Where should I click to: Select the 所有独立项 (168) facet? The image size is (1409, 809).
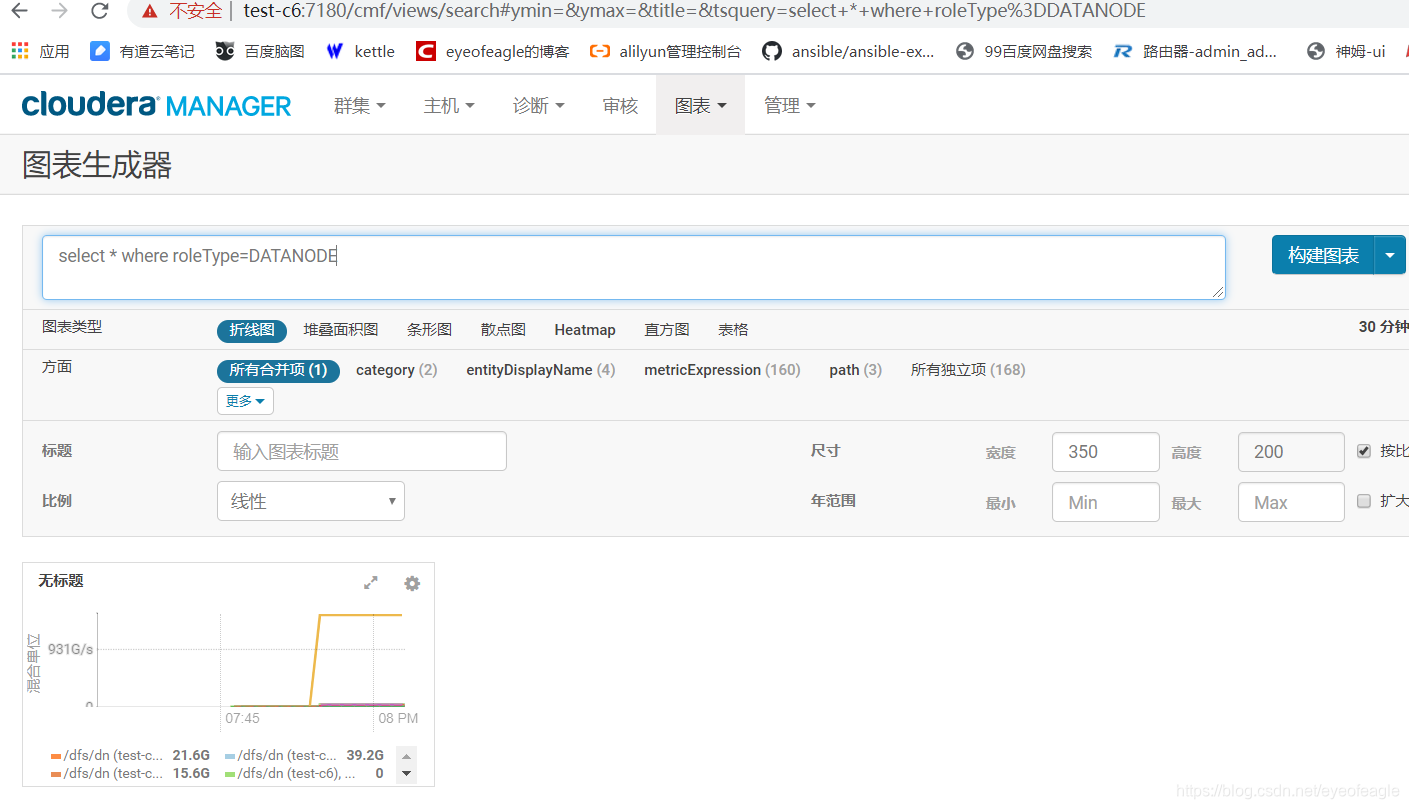pos(968,370)
